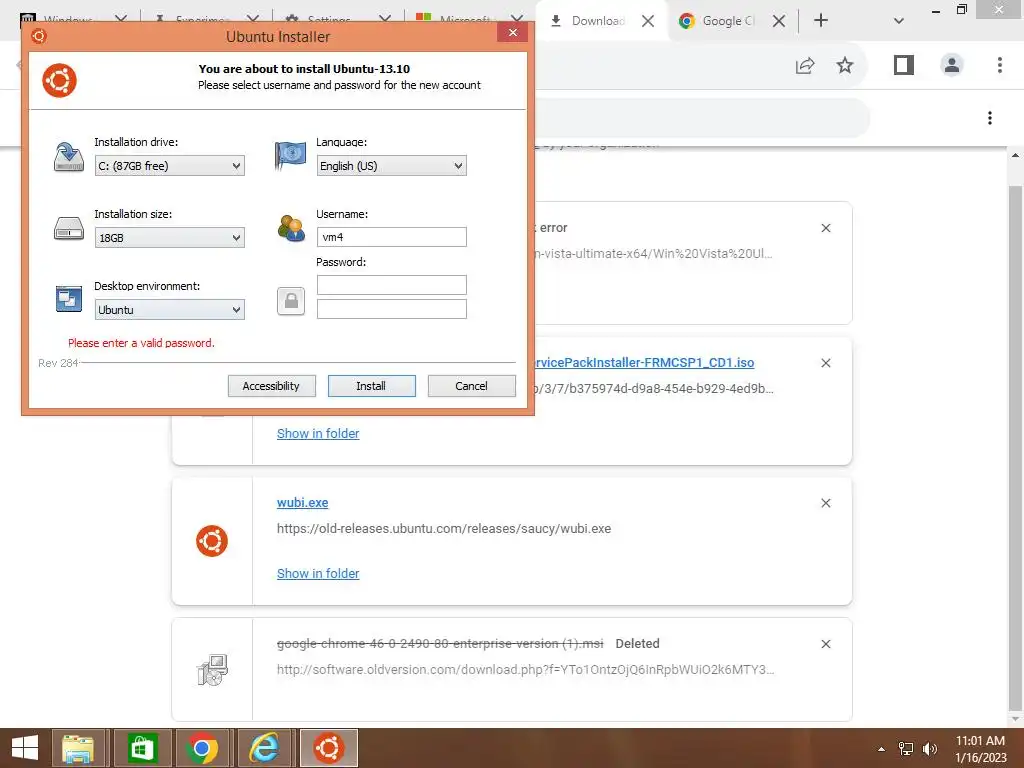Click the wubi.exe Ubuntu file icon

[212, 541]
